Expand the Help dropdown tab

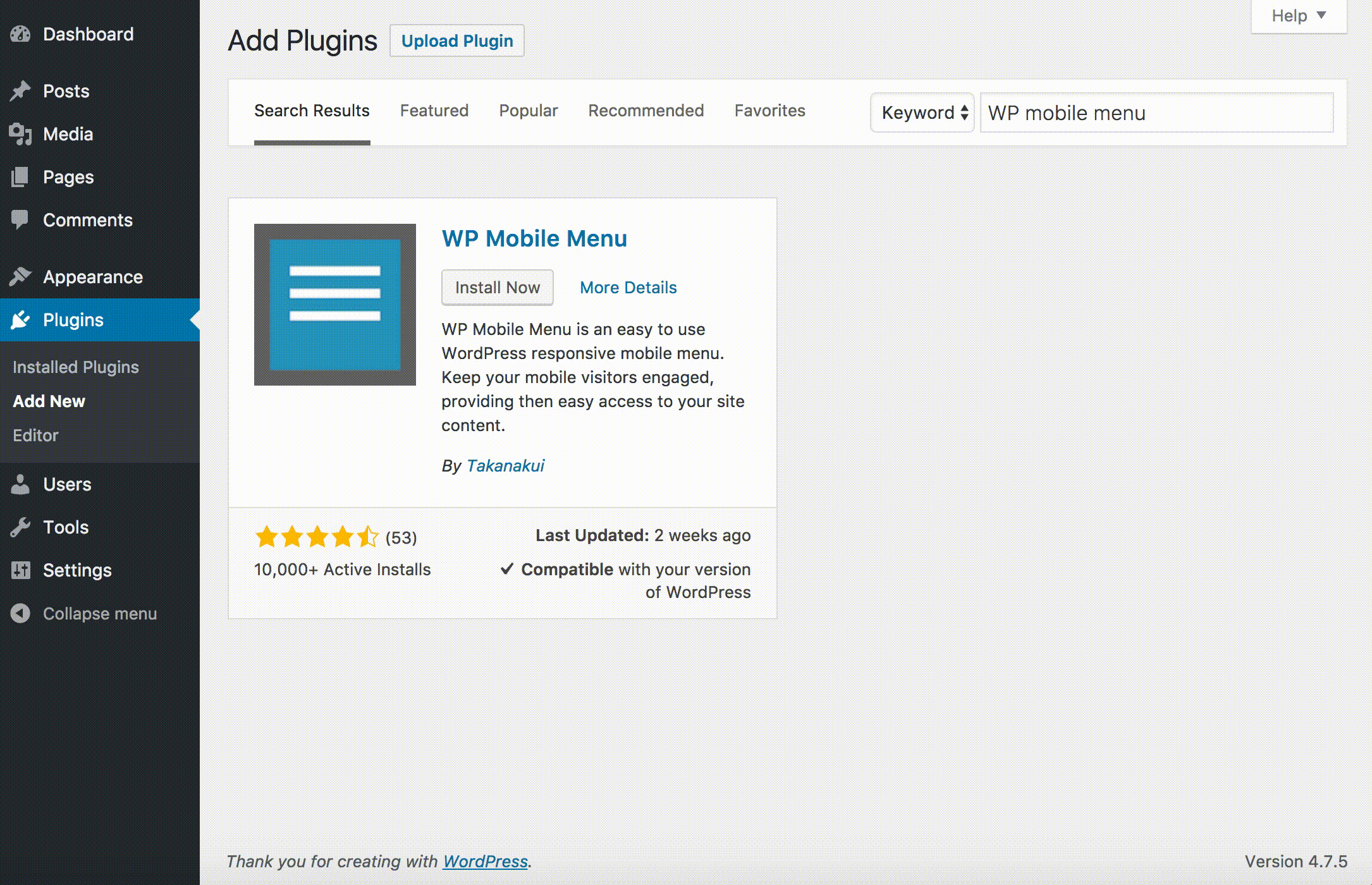(1299, 16)
